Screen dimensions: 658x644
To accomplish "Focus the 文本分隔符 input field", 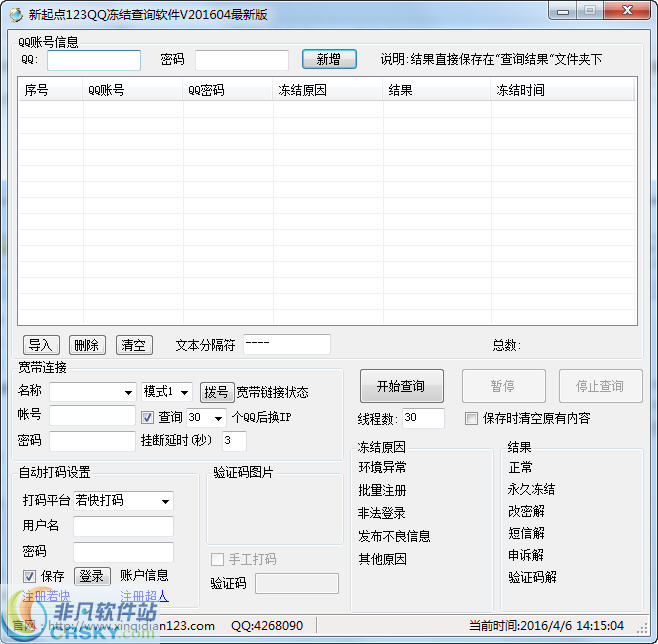I will click(287, 344).
